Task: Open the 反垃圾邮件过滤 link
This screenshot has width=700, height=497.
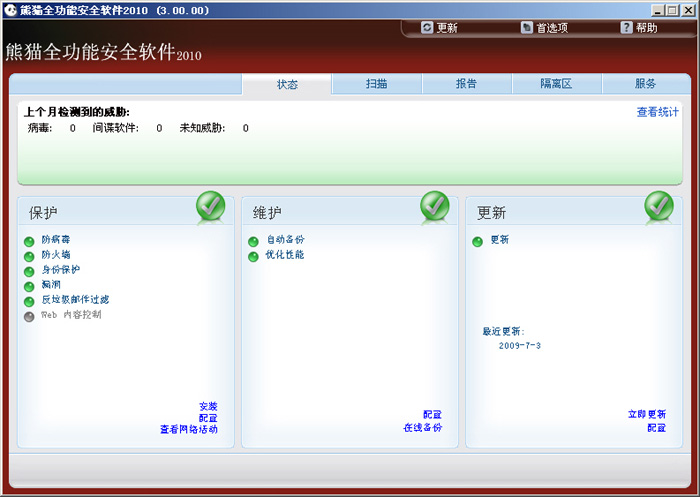Action: coord(75,300)
